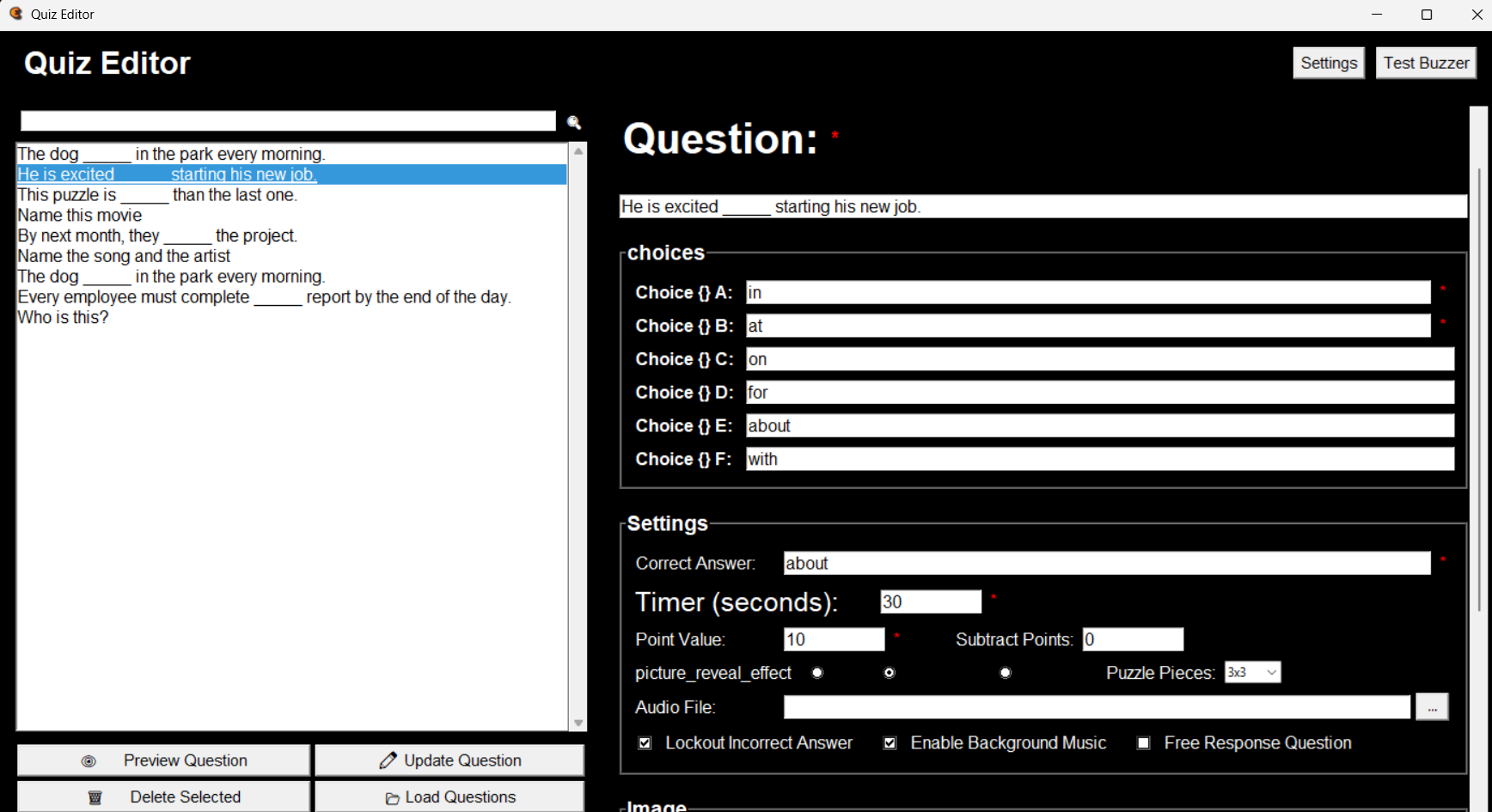Click the pencil icon on Update Question
The height and width of the screenshot is (812, 1492).
pyautogui.click(x=388, y=760)
